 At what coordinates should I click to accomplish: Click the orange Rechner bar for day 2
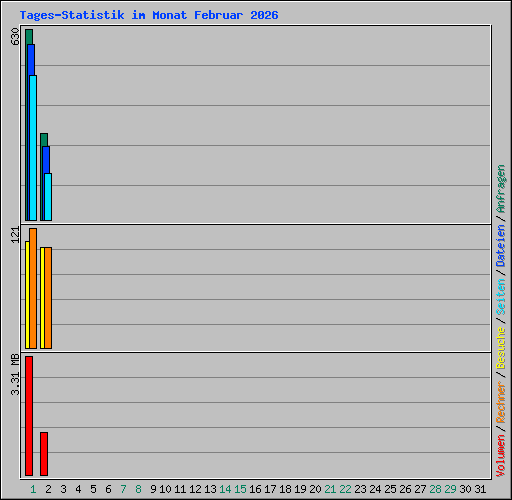(48, 298)
